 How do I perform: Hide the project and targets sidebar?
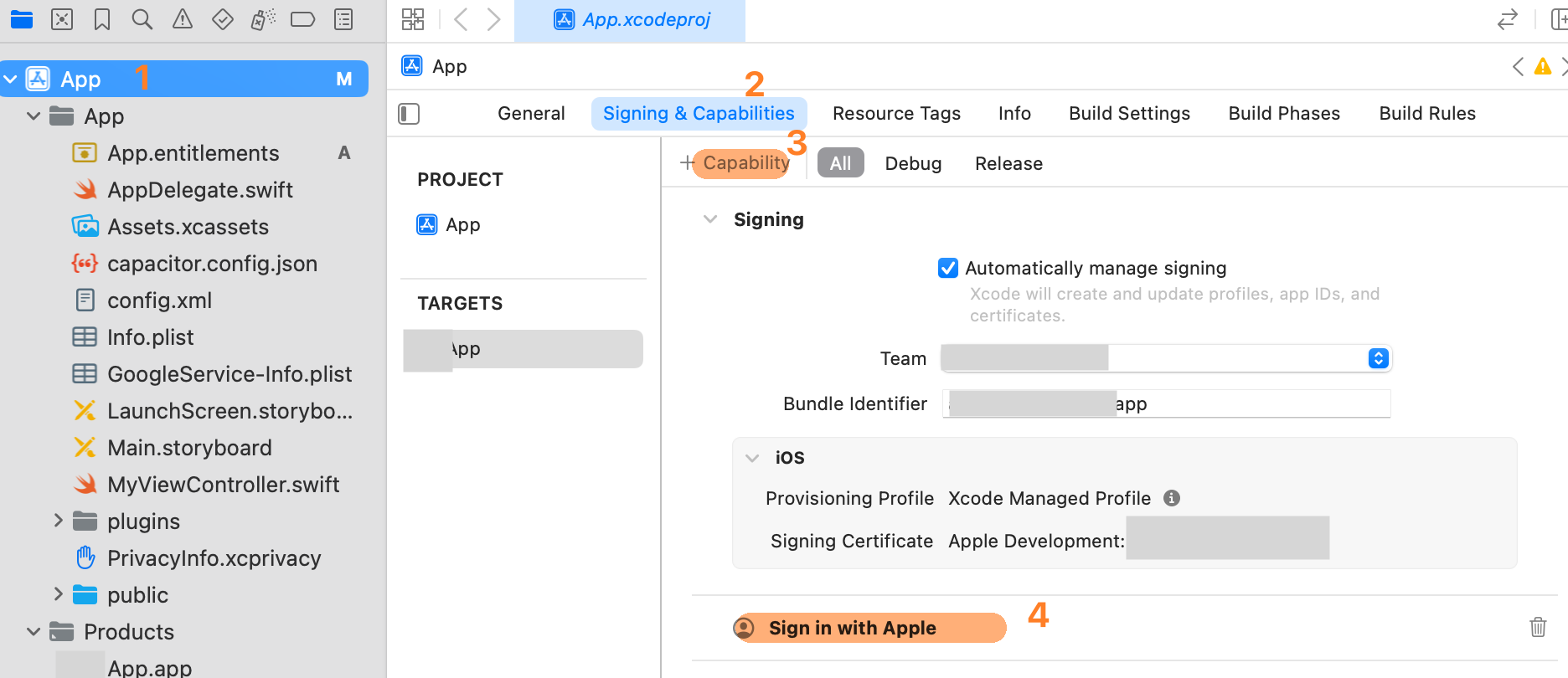point(409,114)
